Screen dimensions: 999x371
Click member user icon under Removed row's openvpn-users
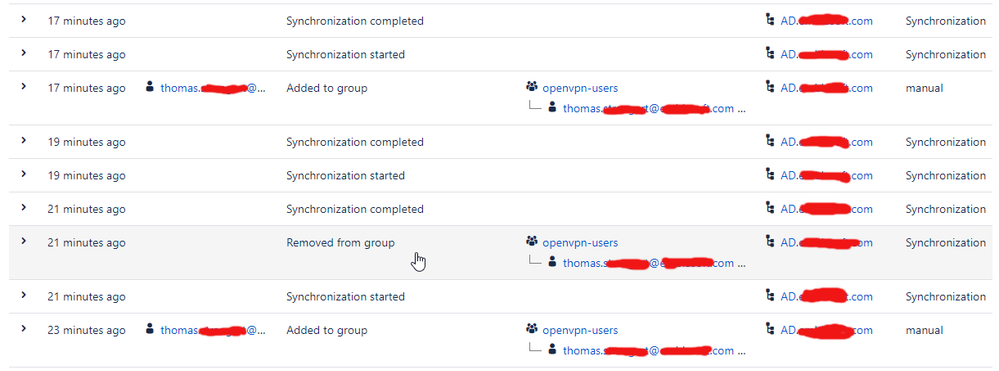[x=552, y=262]
